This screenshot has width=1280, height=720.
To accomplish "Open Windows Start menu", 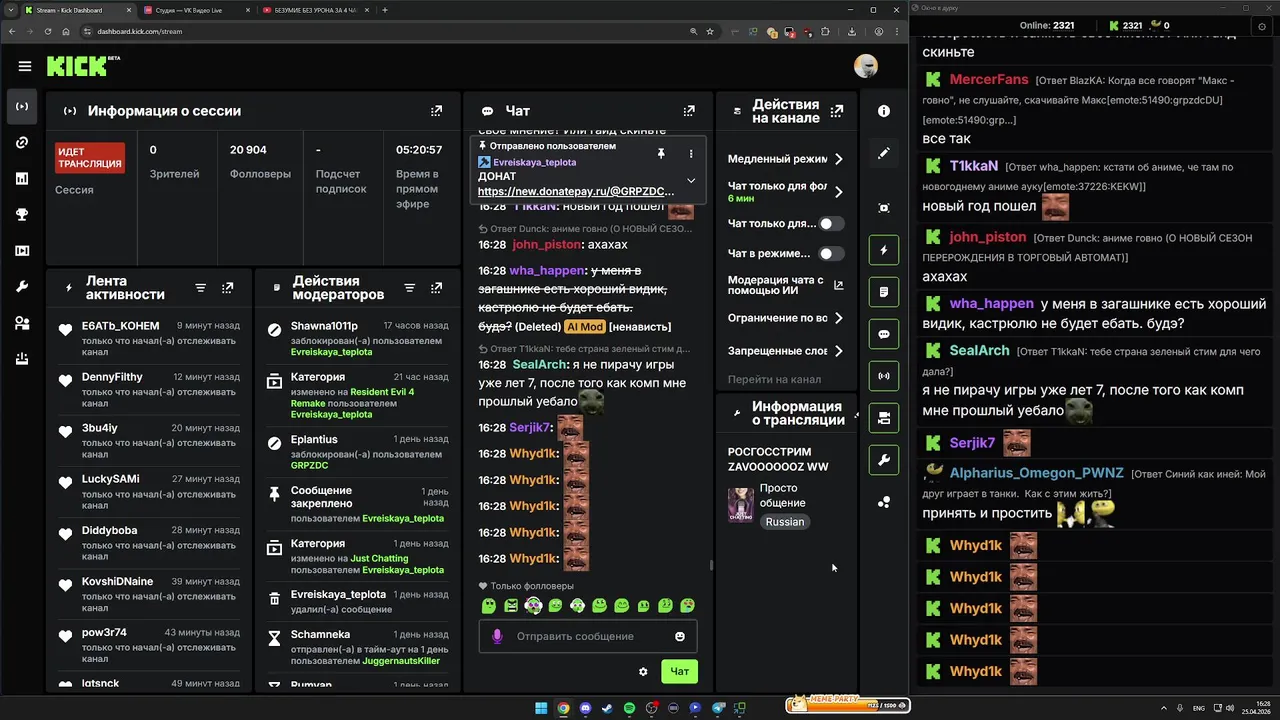I will (x=541, y=708).
